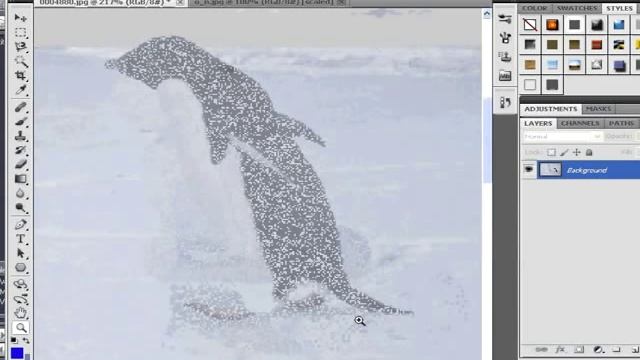
Task: Apply the orange glowing style preset
Action: pos(552,25)
